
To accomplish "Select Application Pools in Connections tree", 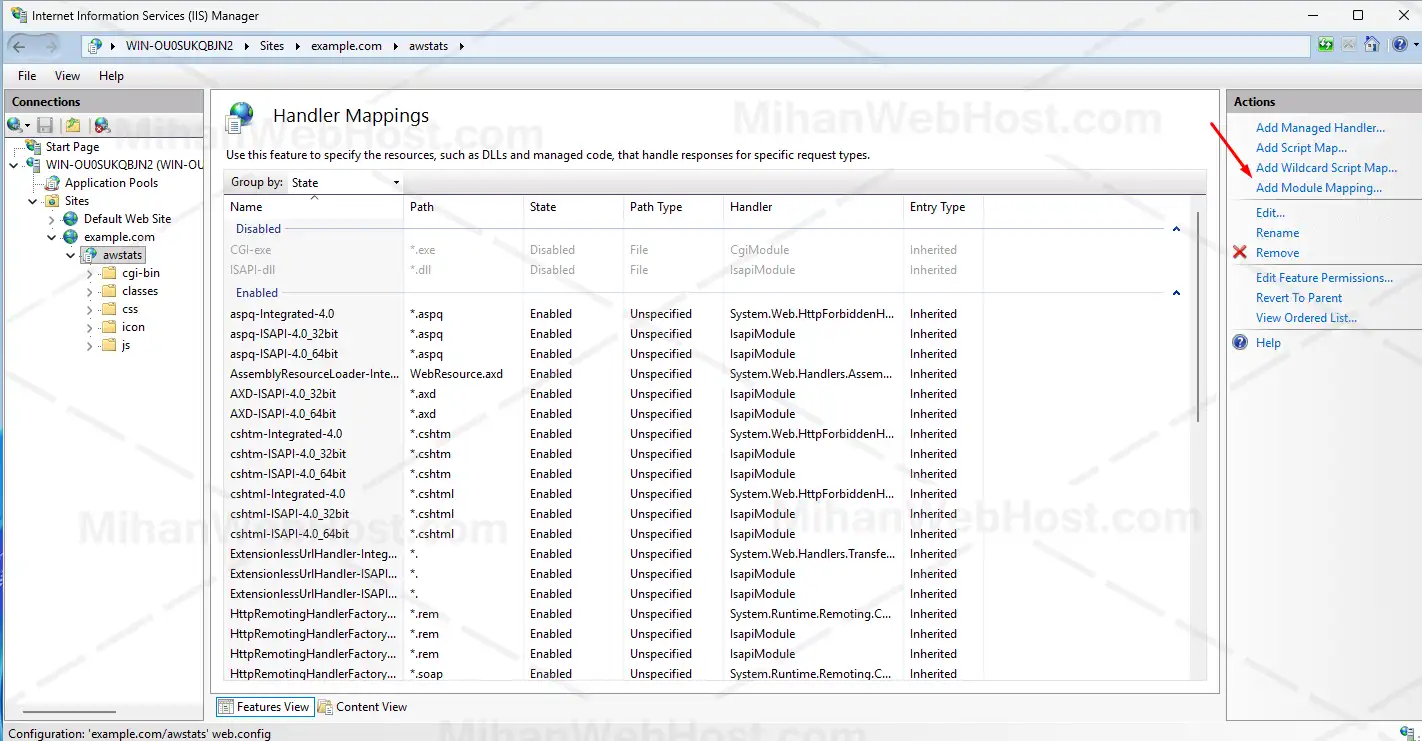I will pyautogui.click(x=111, y=183).
